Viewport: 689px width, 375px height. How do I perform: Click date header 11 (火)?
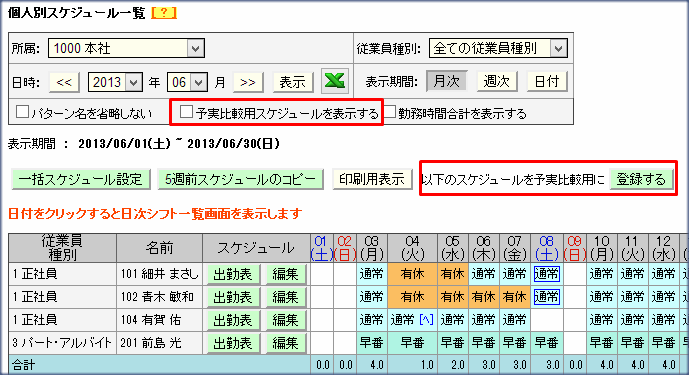point(632,248)
